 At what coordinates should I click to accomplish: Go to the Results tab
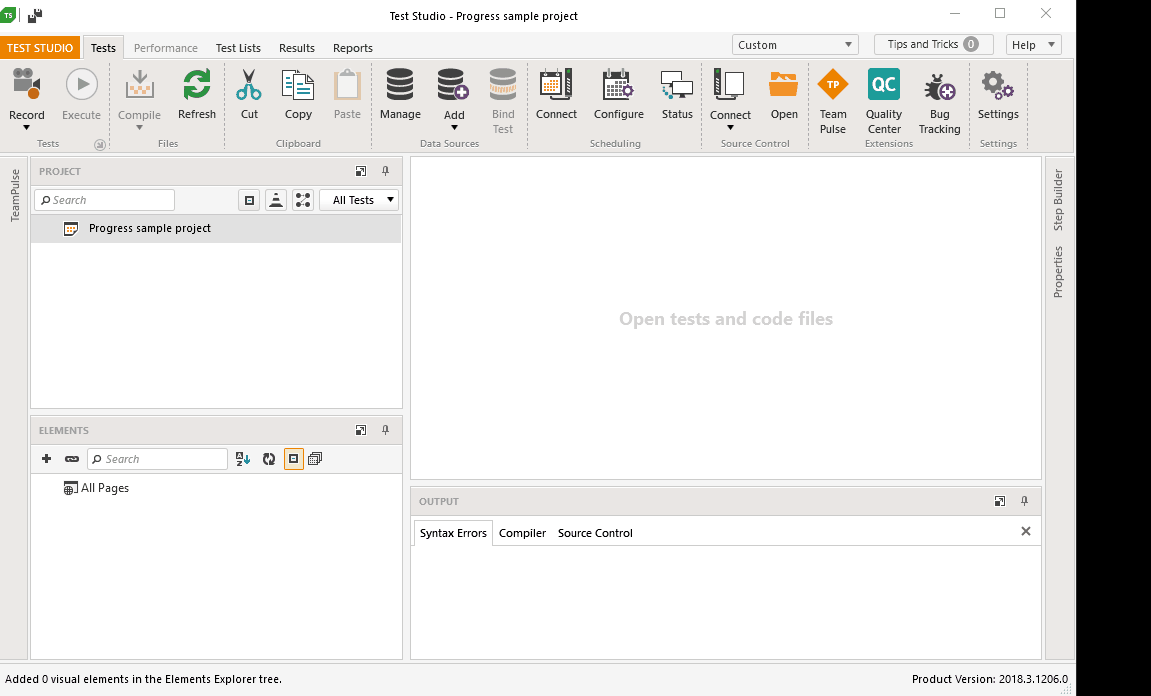297,48
